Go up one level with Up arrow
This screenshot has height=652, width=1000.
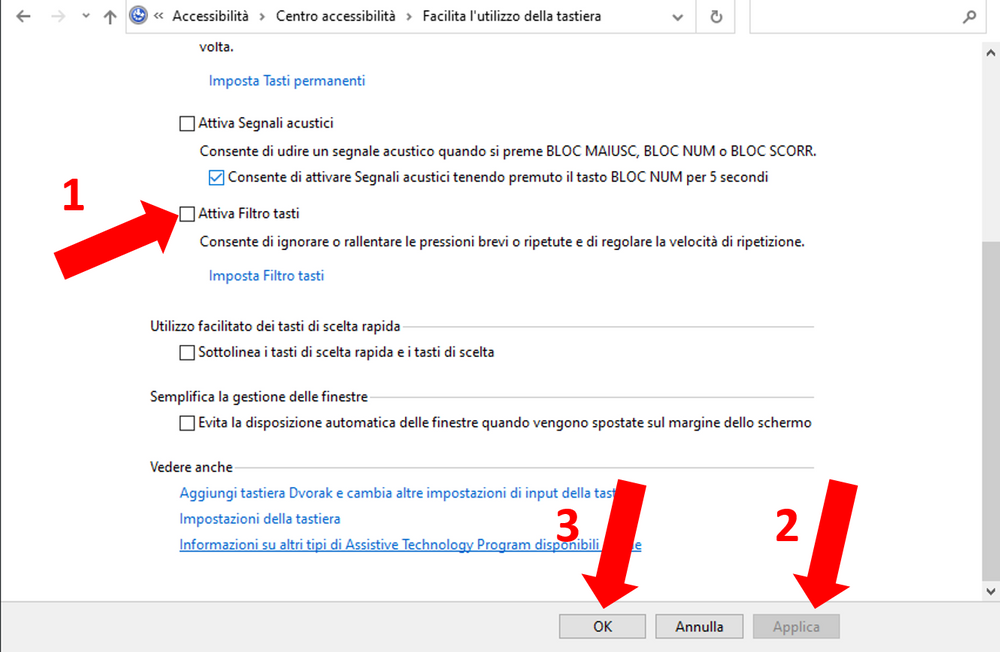pos(110,17)
